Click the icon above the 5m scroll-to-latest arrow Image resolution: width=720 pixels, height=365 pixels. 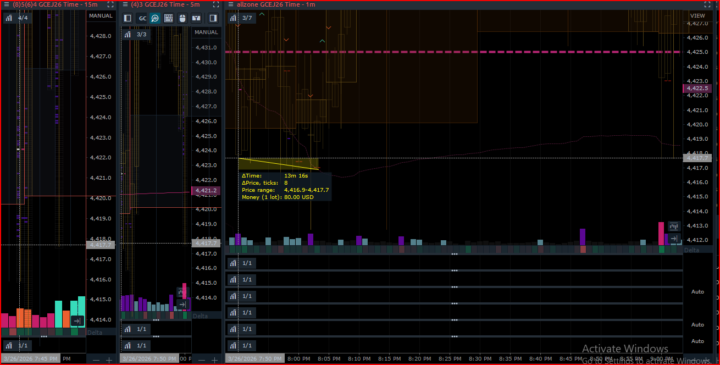pyautogui.click(x=182, y=292)
